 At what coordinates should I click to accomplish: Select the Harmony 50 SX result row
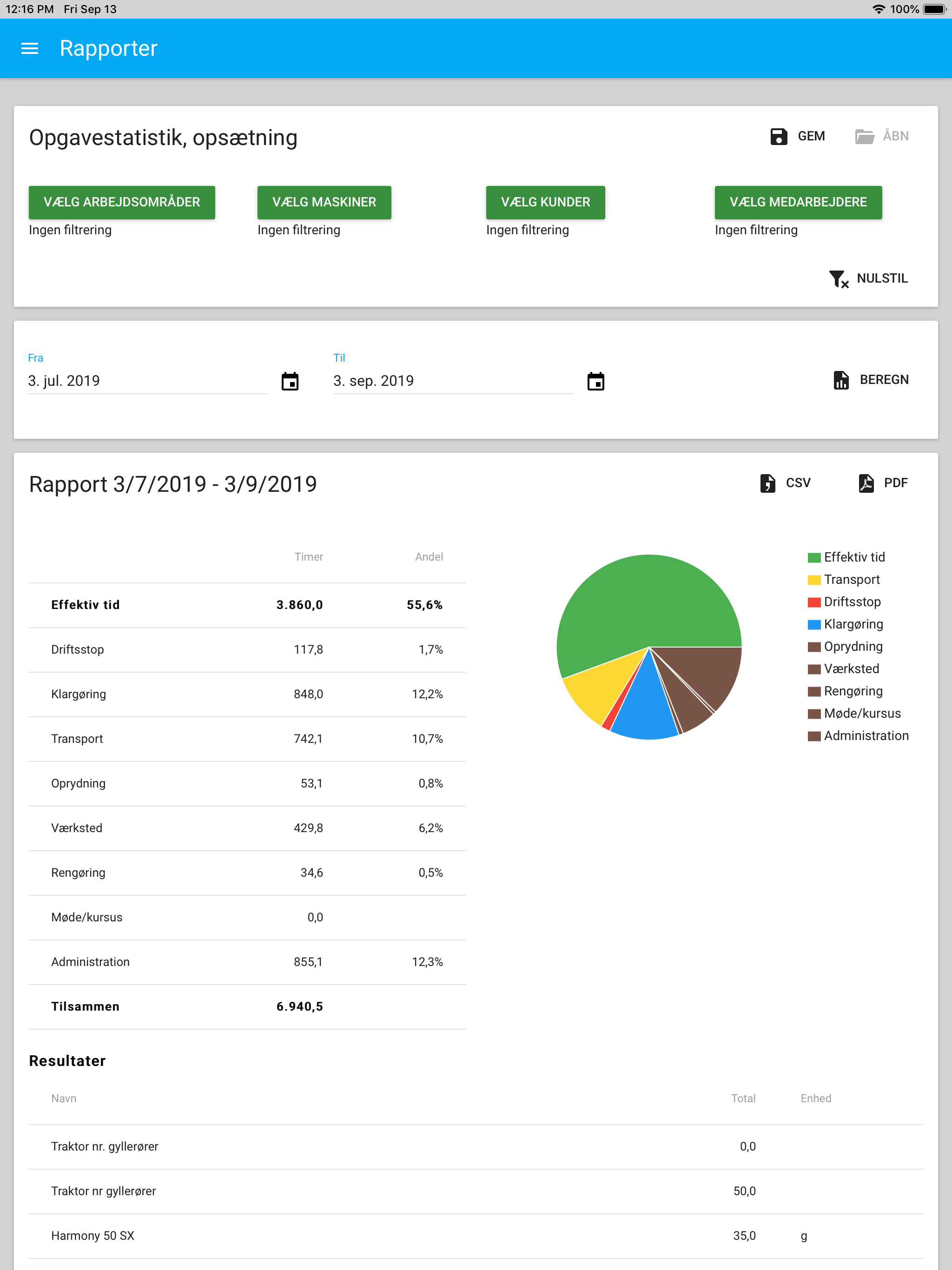(x=476, y=1236)
